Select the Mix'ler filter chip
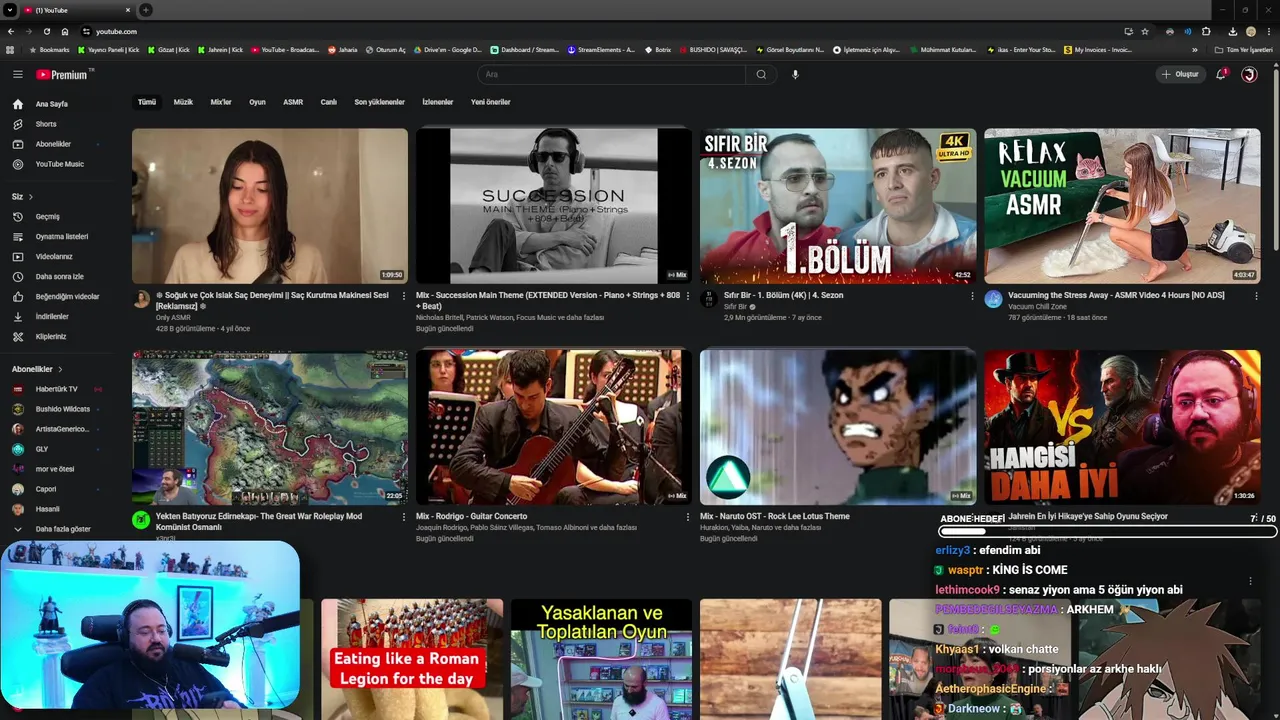This screenshot has width=1280, height=720. point(221,102)
